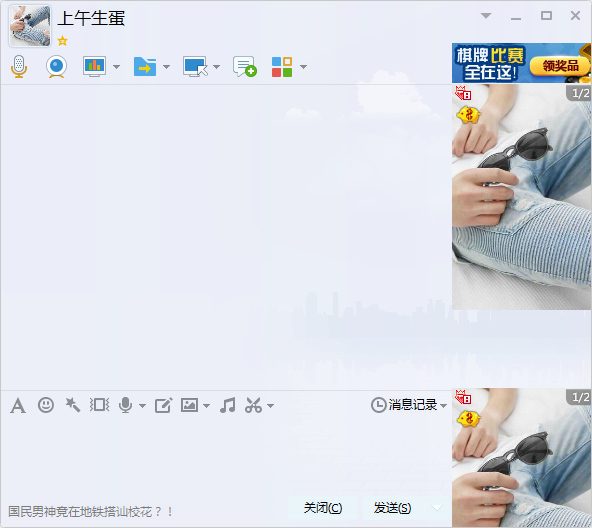Expand the screenshot options dropdown arrow
Viewport: 592px width, 528px height.
point(270,406)
